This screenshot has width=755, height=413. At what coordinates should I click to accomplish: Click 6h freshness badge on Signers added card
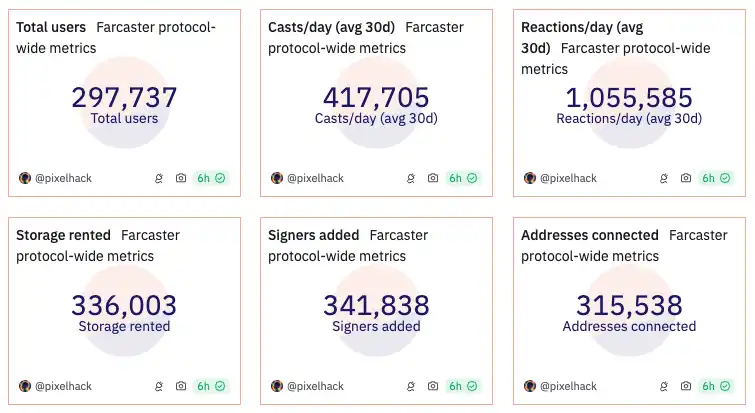(x=462, y=385)
